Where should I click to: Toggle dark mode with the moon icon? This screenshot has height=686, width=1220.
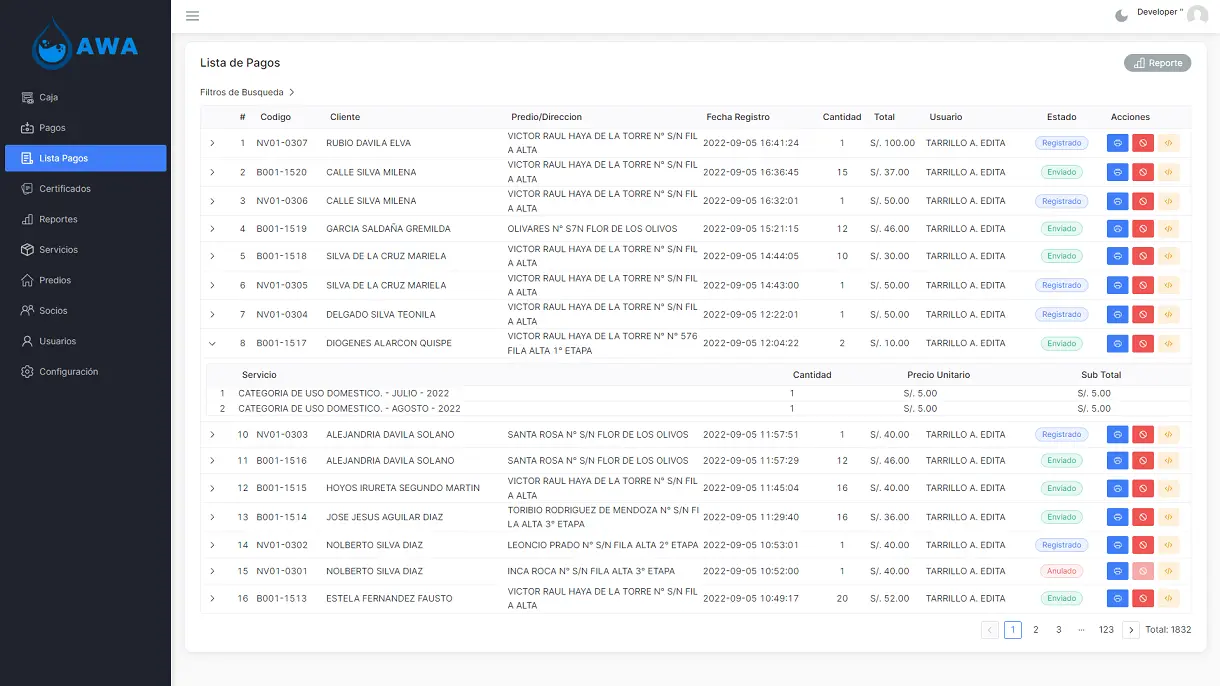(1121, 15)
